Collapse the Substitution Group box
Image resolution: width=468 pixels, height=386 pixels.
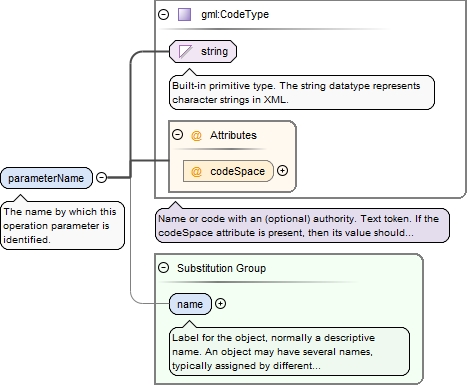coord(163,267)
